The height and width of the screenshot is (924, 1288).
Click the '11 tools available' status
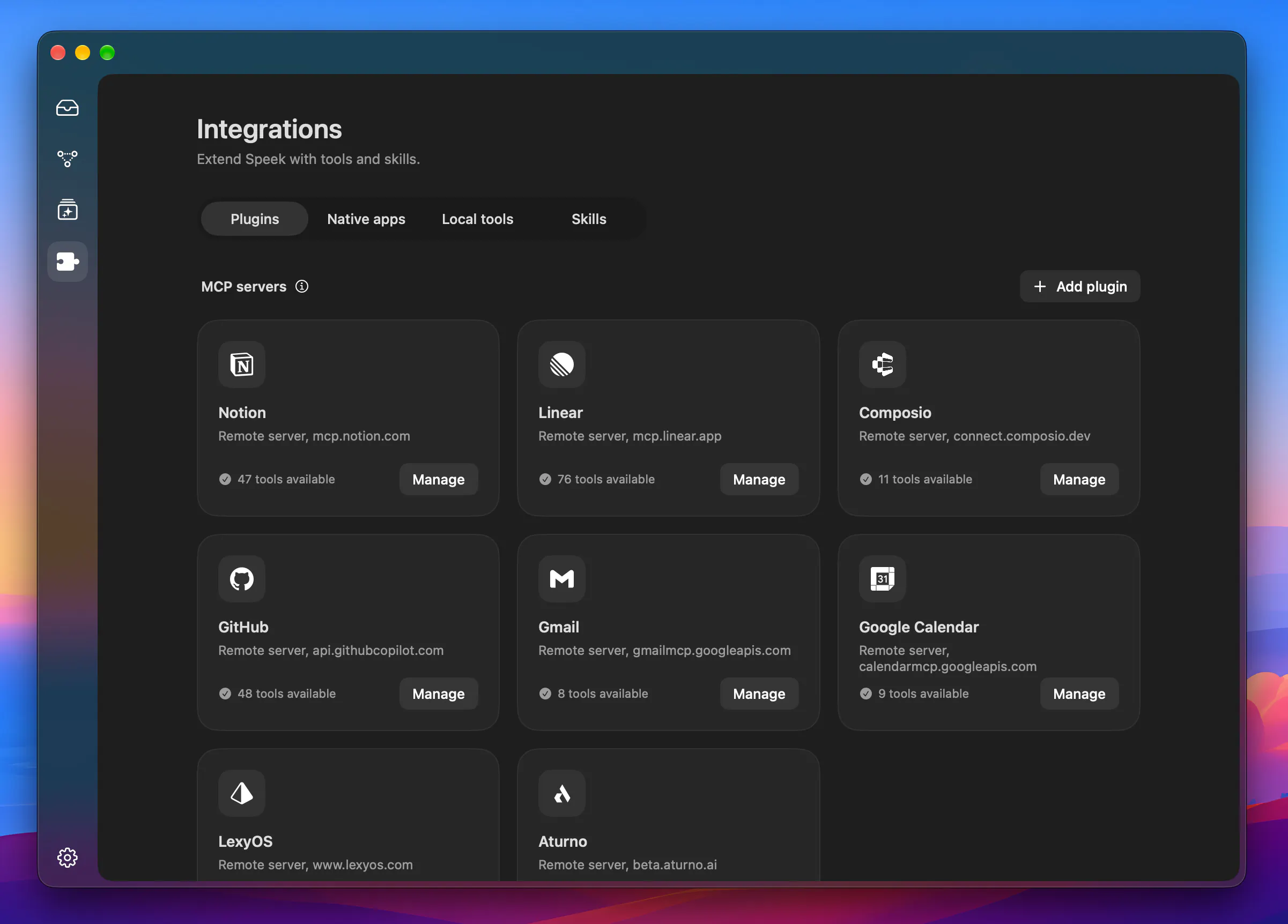(x=925, y=479)
